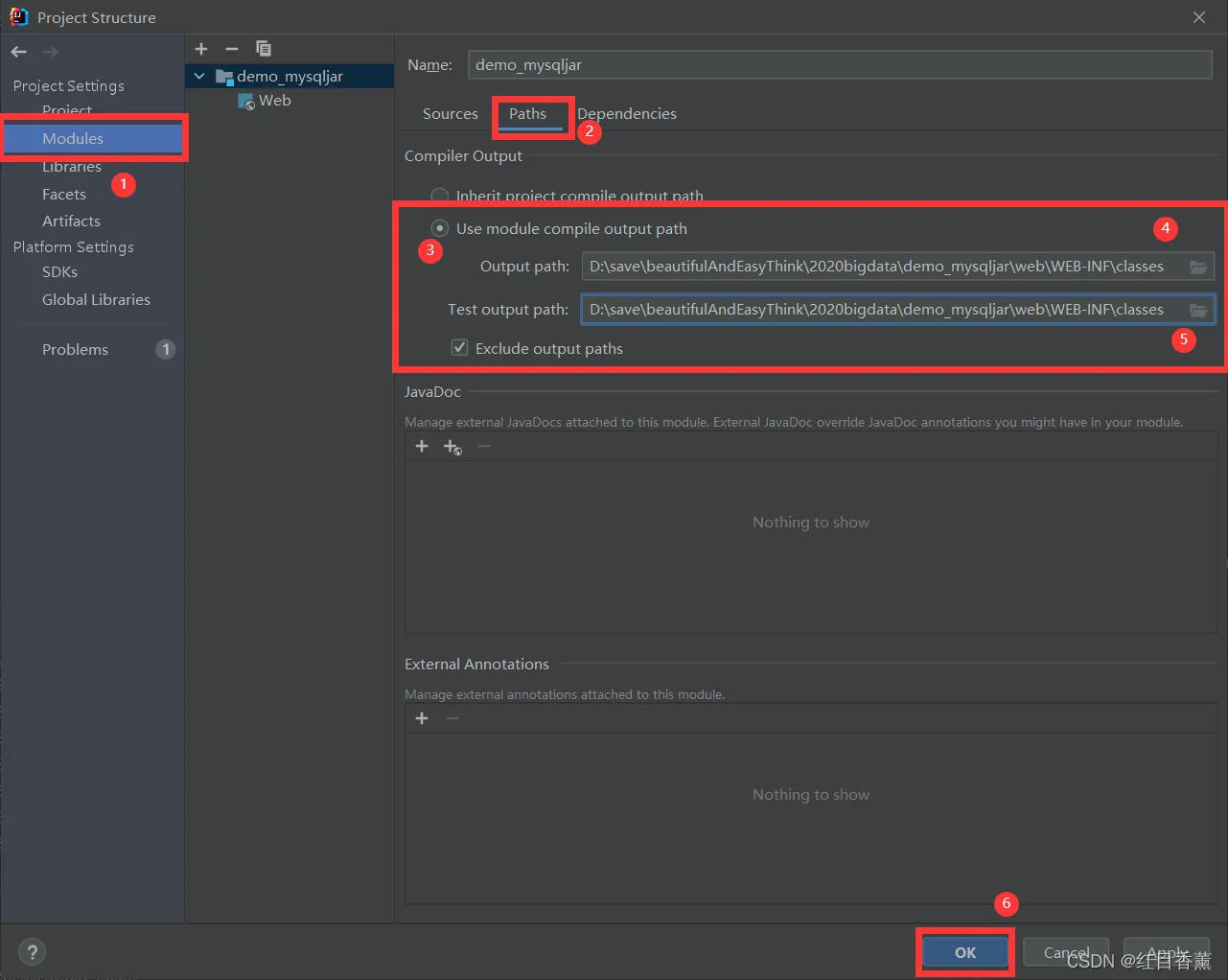Collapse the demo_mysqljar module tree
The width and height of the screenshot is (1228, 980).
coord(199,76)
